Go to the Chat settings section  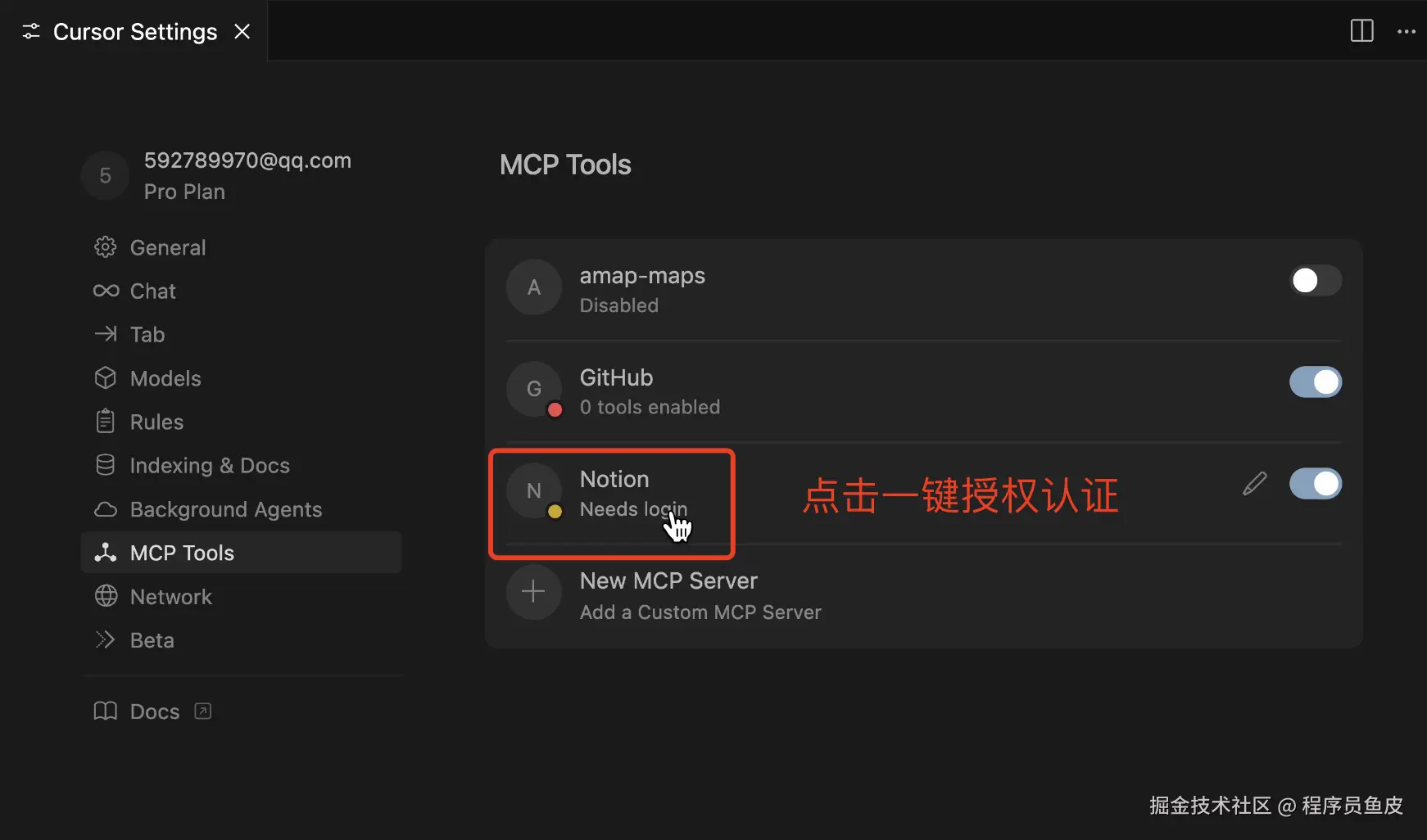(x=241, y=291)
